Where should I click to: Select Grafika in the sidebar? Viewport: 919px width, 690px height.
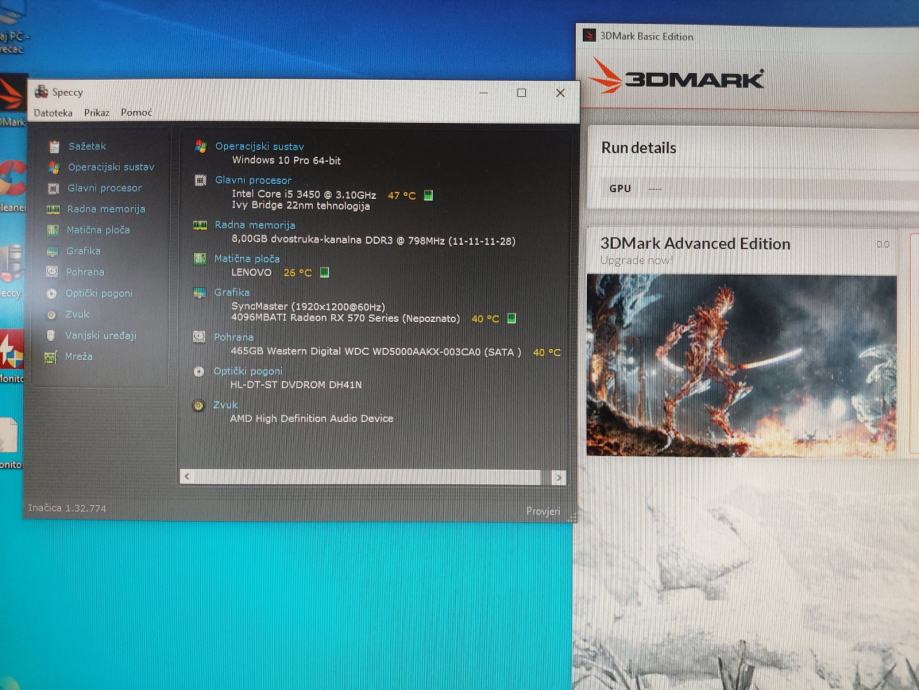[83, 251]
